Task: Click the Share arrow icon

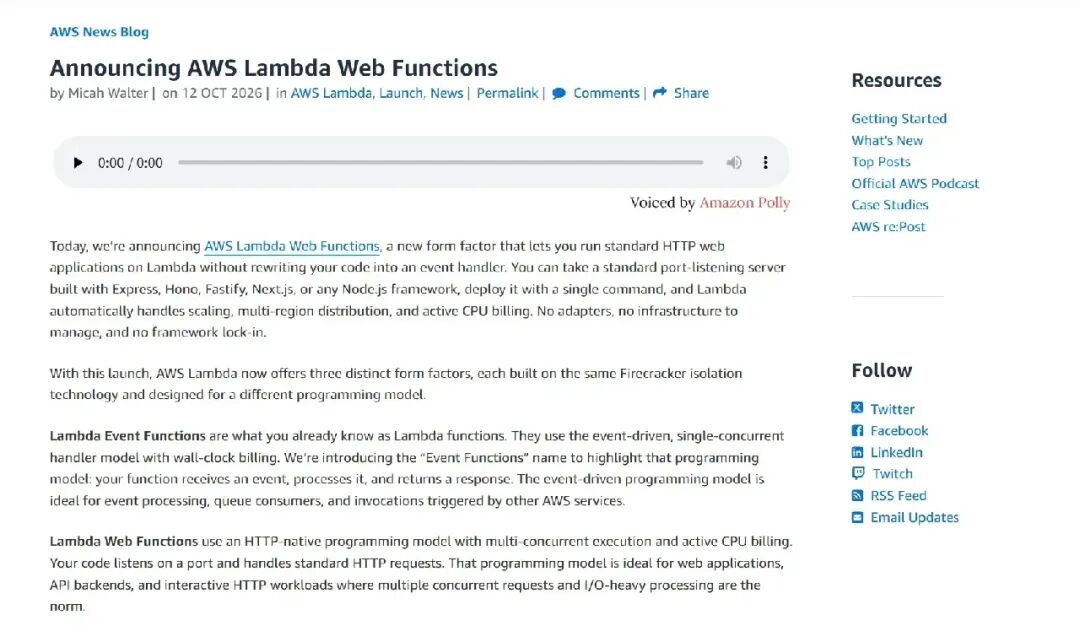Action: tap(660, 92)
